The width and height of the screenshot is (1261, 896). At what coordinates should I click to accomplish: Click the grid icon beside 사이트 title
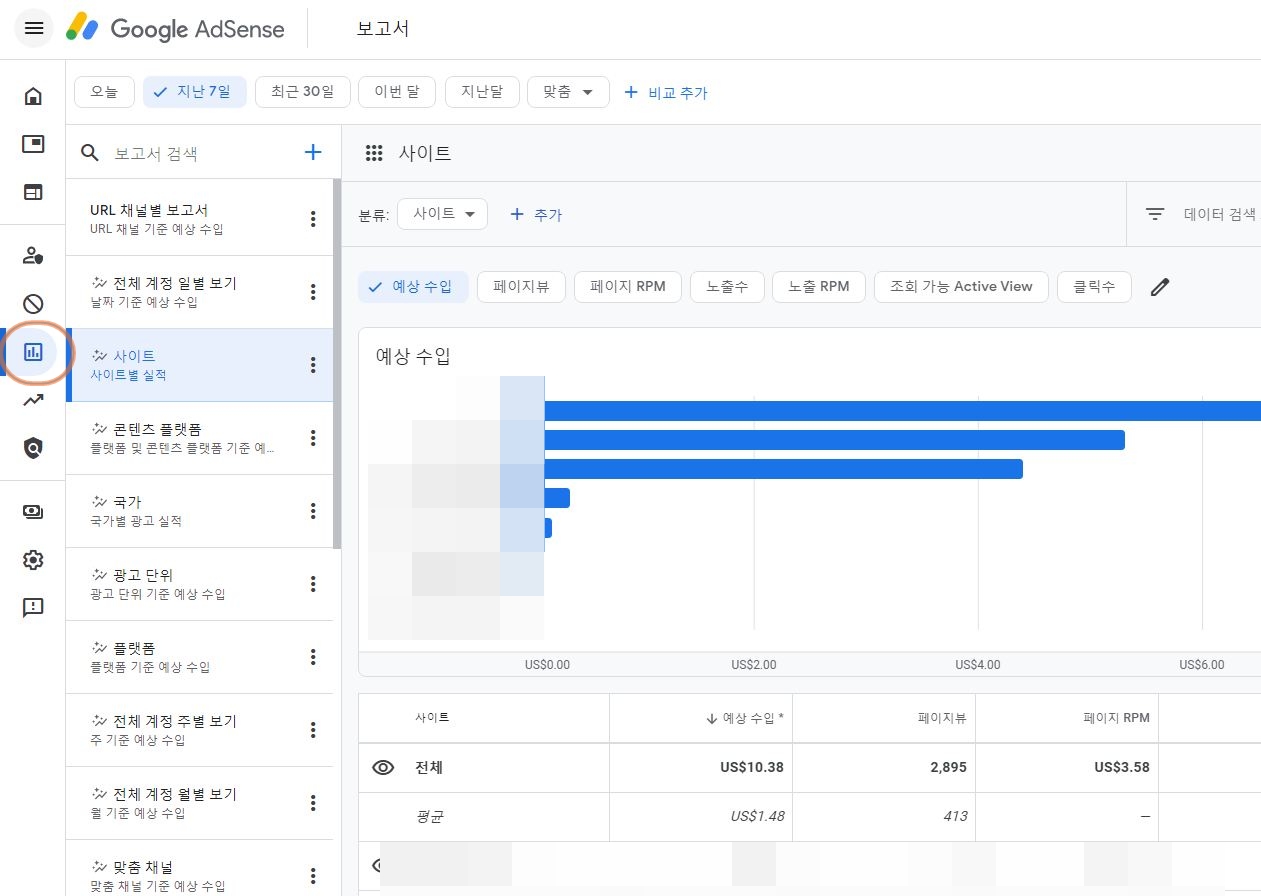pyautogui.click(x=375, y=153)
